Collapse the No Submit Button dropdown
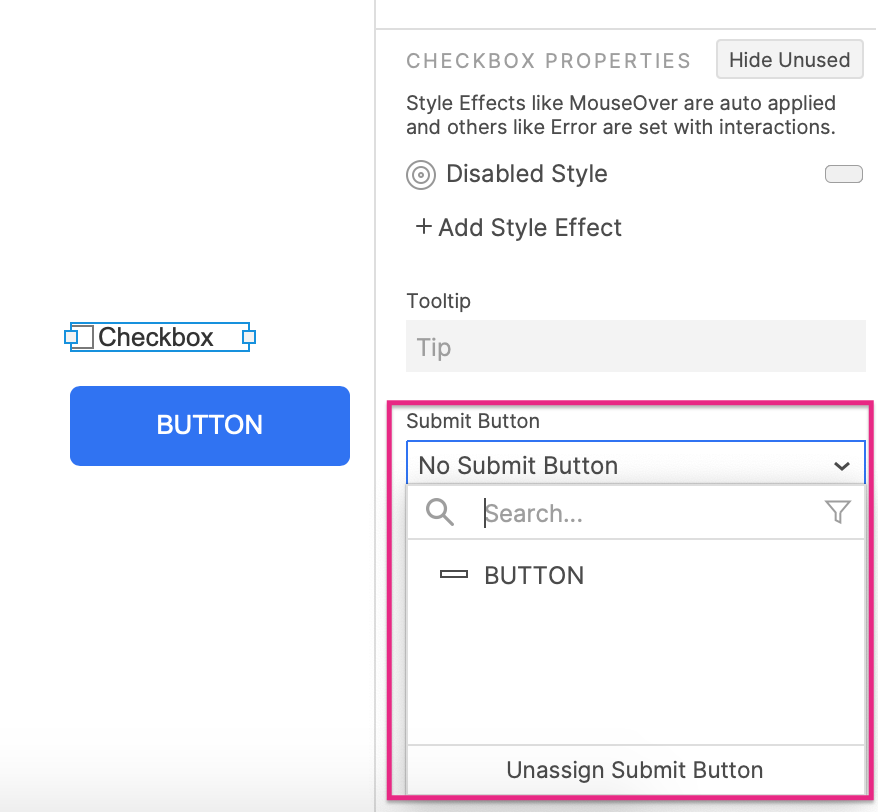Viewport: 878px width, 812px height. click(x=636, y=465)
